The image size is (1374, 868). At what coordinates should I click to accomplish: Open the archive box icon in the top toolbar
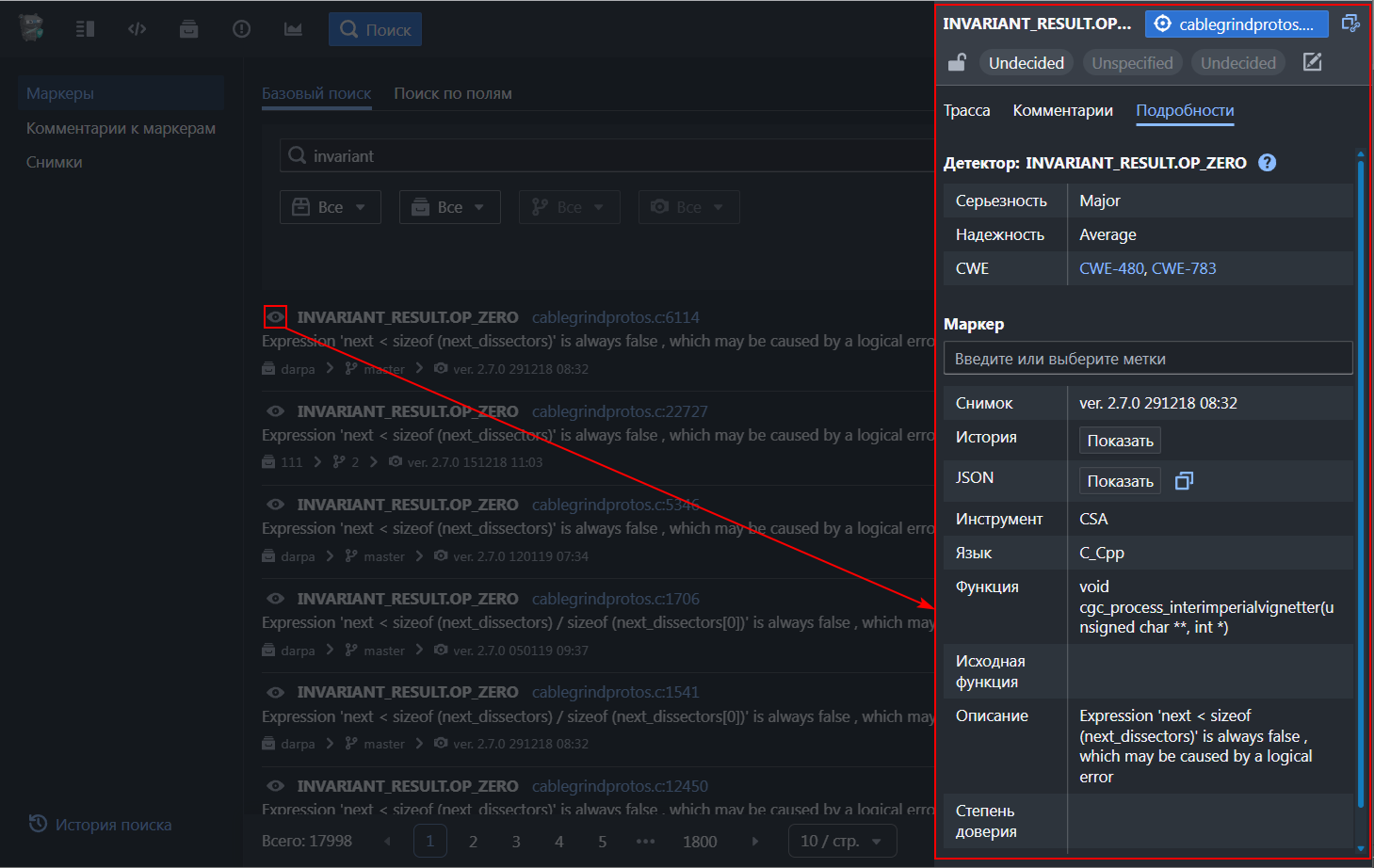click(189, 29)
